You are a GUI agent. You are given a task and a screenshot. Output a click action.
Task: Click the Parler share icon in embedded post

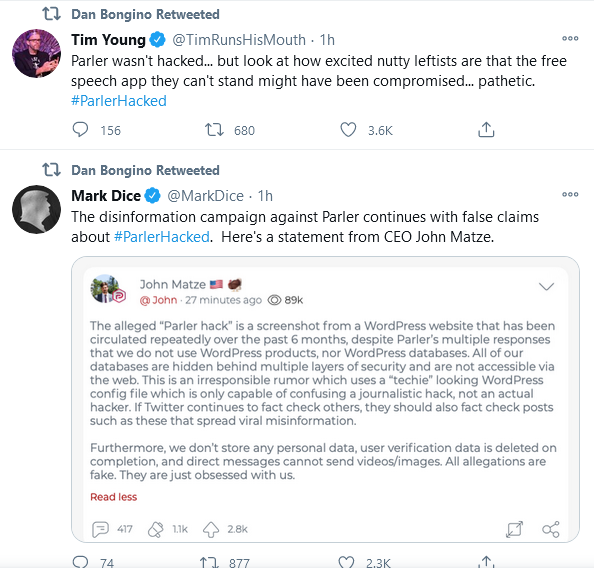pos(551,529)
